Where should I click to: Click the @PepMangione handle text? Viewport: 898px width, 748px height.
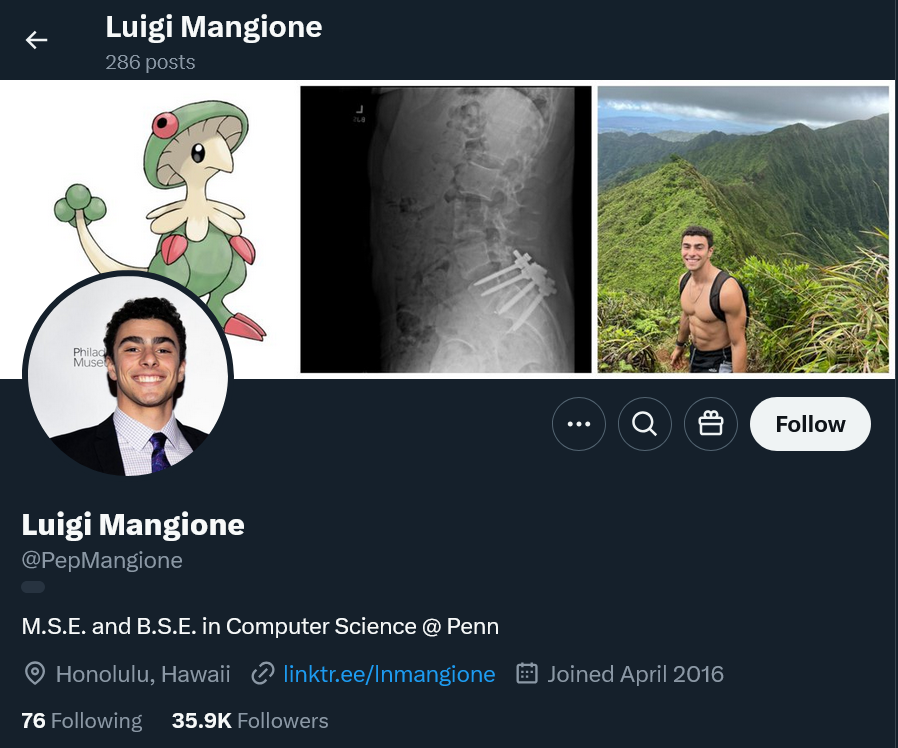click(102, 560)
